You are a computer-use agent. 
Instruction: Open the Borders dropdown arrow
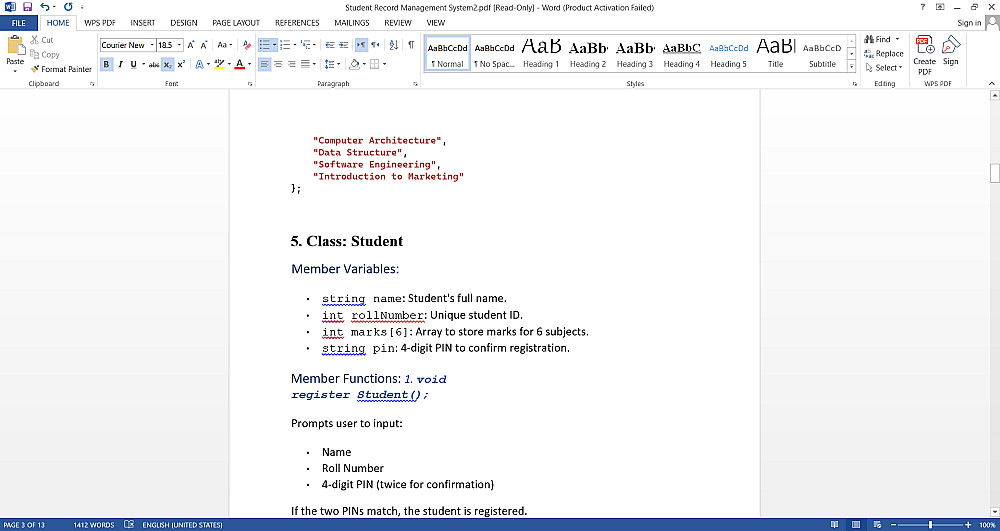tap(384, 64)
